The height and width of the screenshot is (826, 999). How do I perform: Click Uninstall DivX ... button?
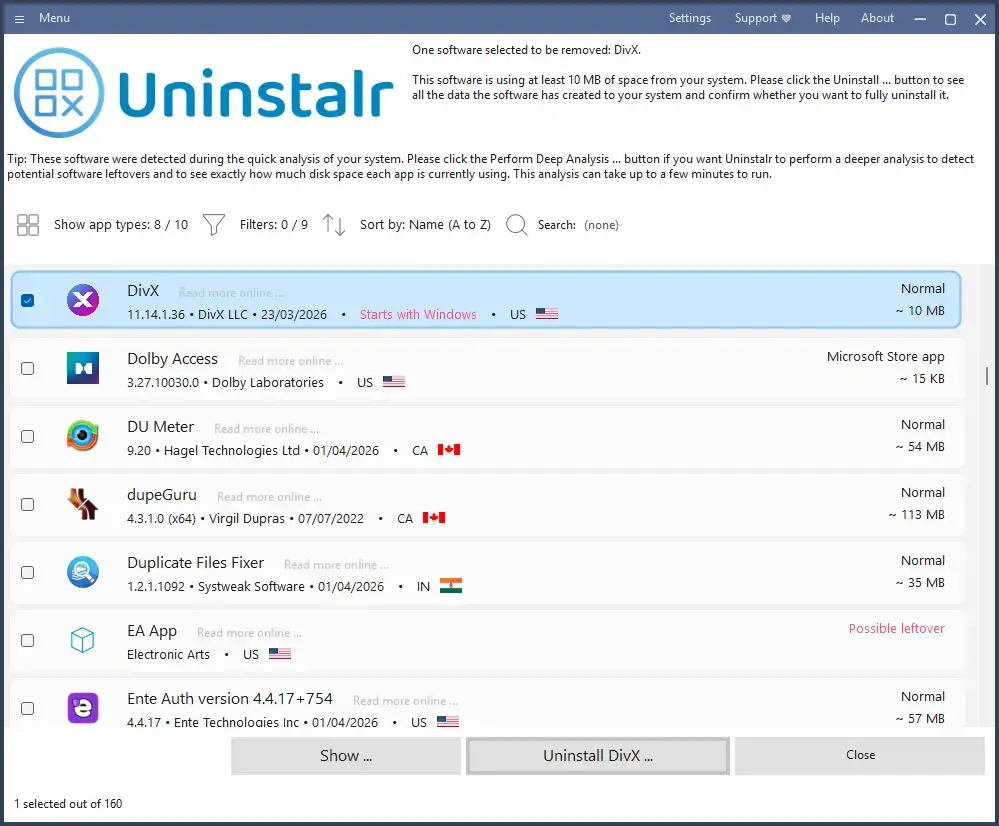tap(598, 756)
